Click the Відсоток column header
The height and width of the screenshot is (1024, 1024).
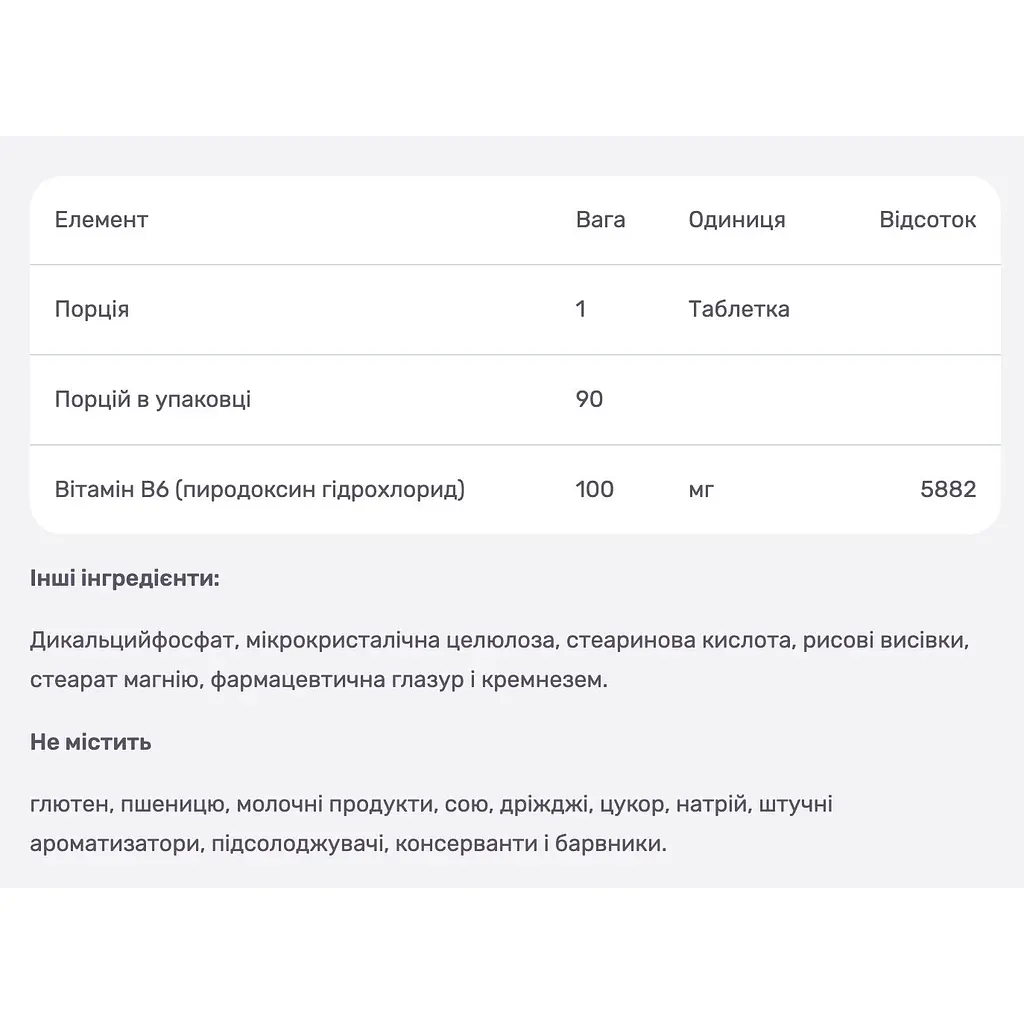927,219
